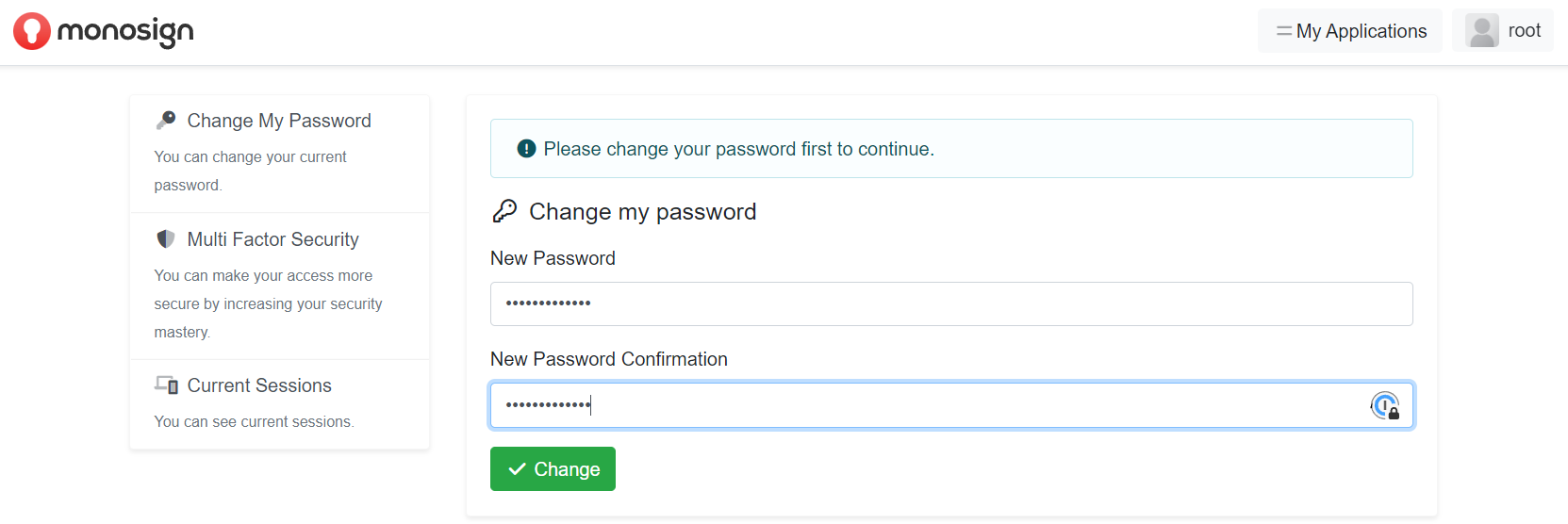Screen dimensions: 1568x524
Task: Click the root user avatar image
Action: coord(1482,31)
